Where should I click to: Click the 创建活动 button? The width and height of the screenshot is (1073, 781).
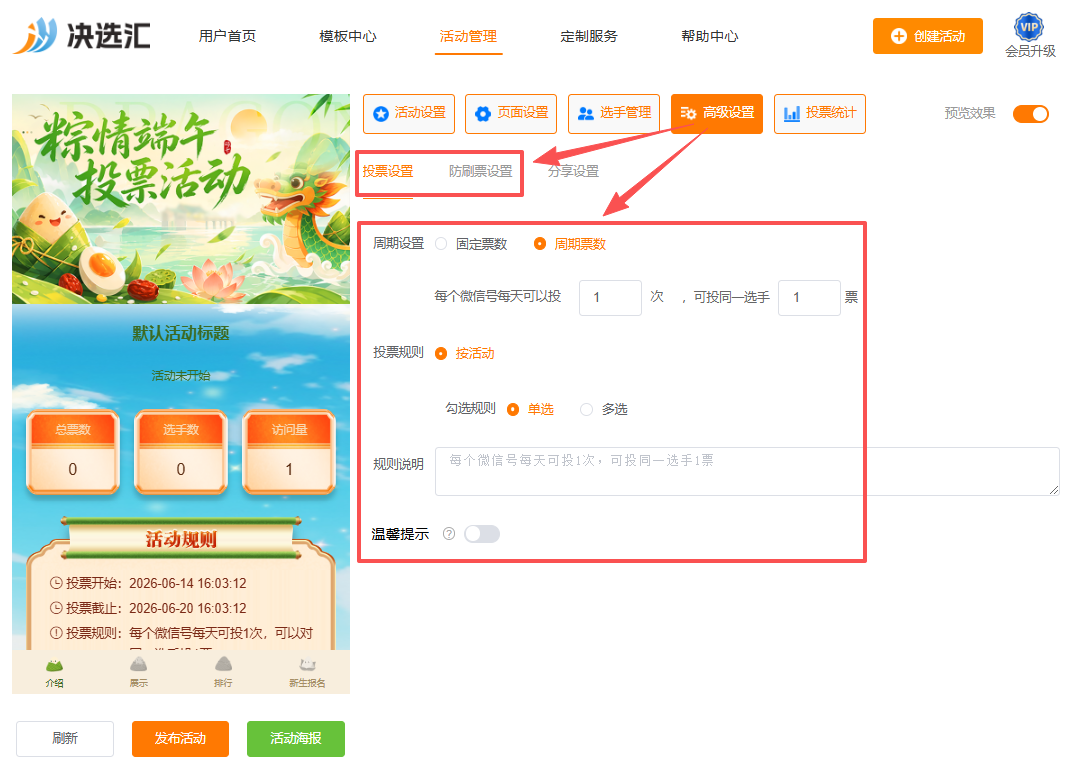[x=928, y=36]
